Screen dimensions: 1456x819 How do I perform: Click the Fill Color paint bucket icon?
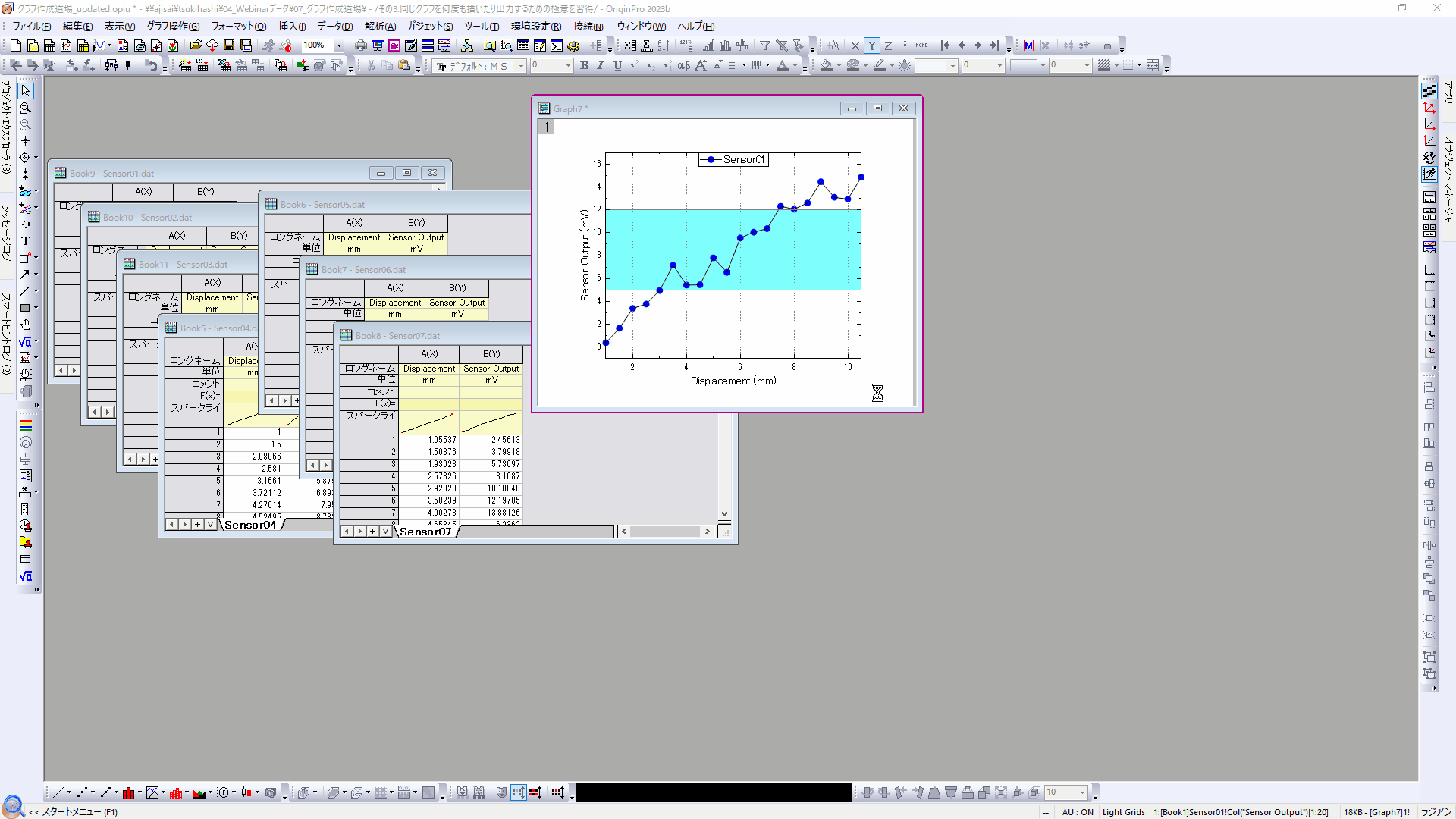[827, 65]
